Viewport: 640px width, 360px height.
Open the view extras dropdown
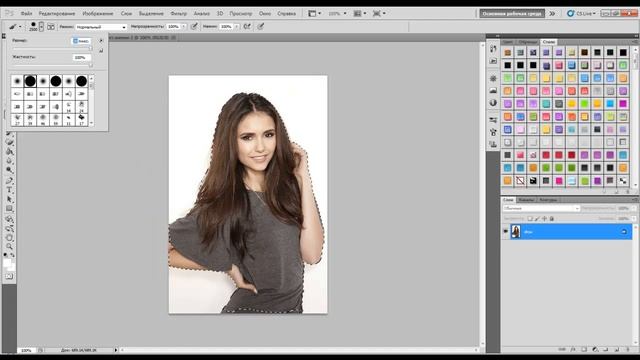pyautogui.click(x=314, y=13)
